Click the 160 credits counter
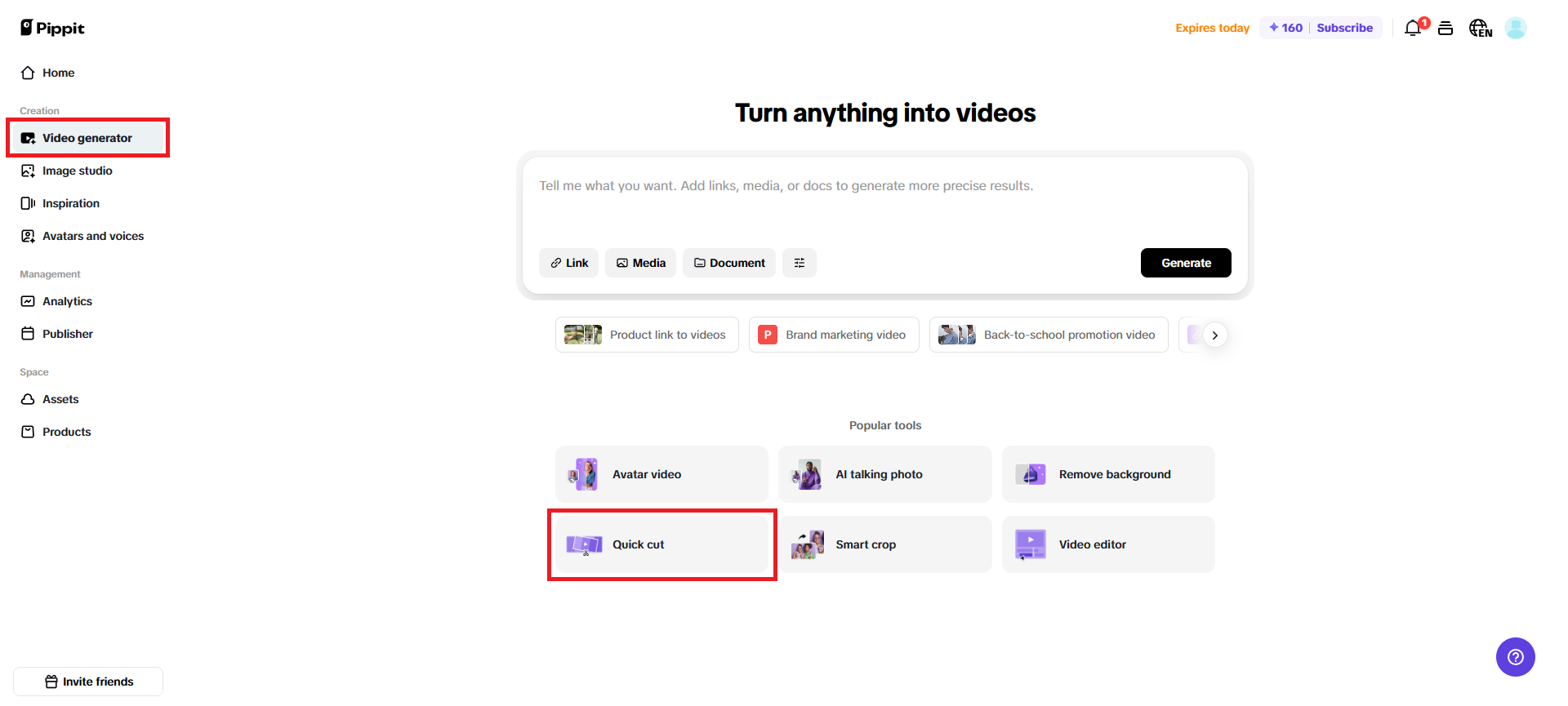 tap(1285, 28)
